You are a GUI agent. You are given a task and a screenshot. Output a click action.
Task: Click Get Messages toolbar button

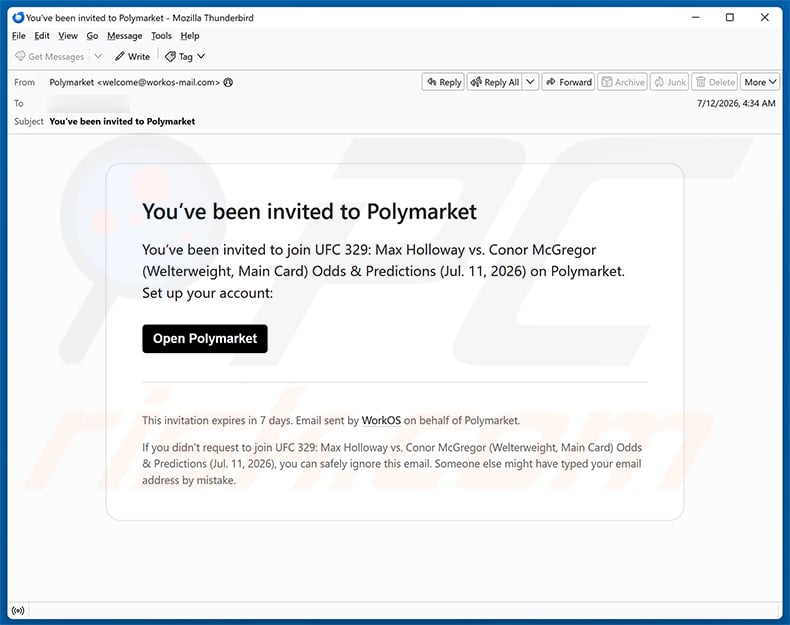49,56
